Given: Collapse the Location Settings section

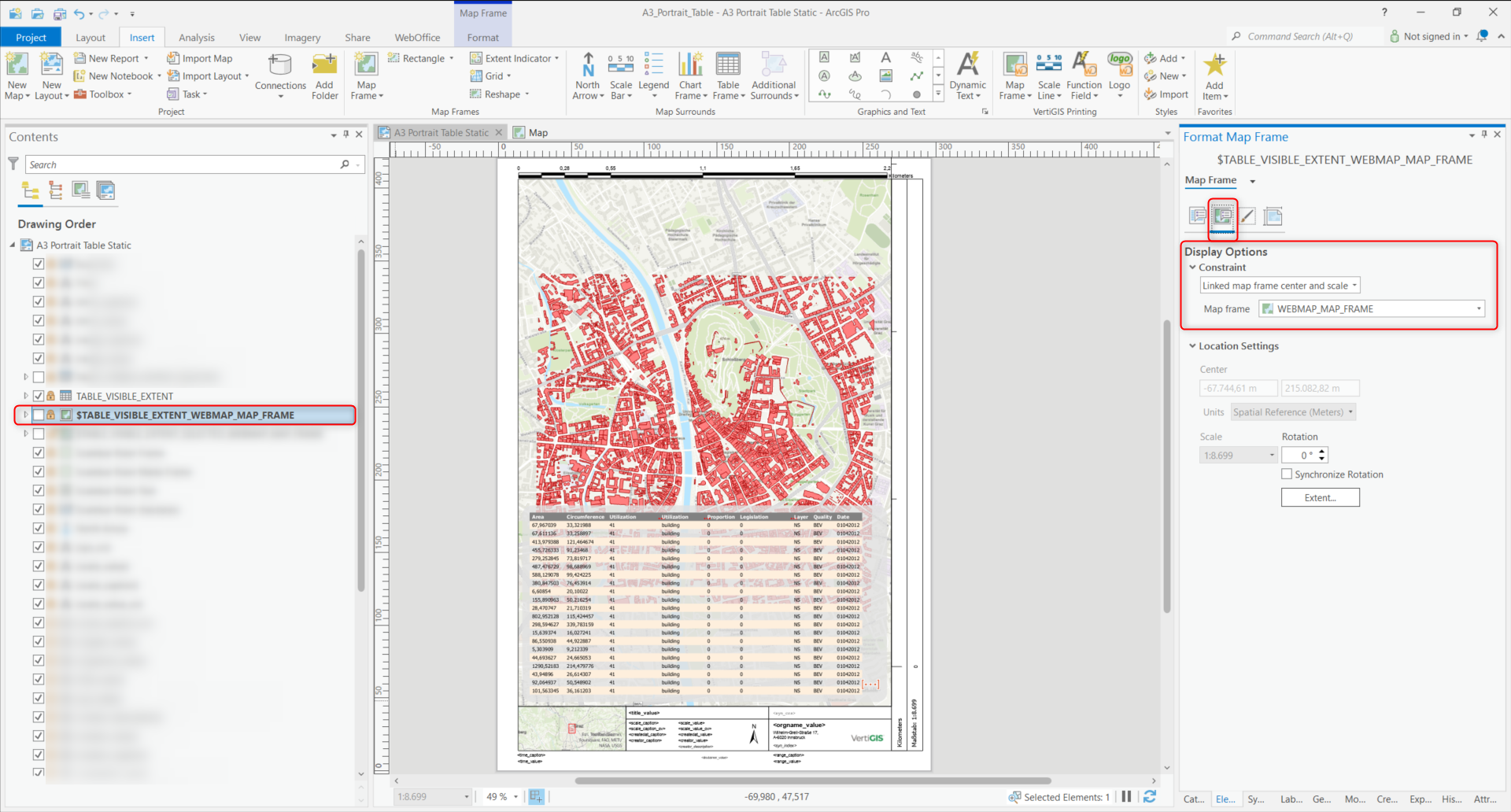Looking at the screenshot, I should 1192,346.
